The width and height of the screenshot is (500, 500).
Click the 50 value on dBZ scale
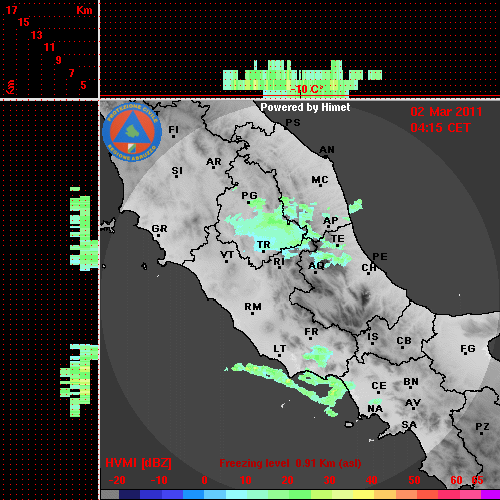click(x=414, y=480)
